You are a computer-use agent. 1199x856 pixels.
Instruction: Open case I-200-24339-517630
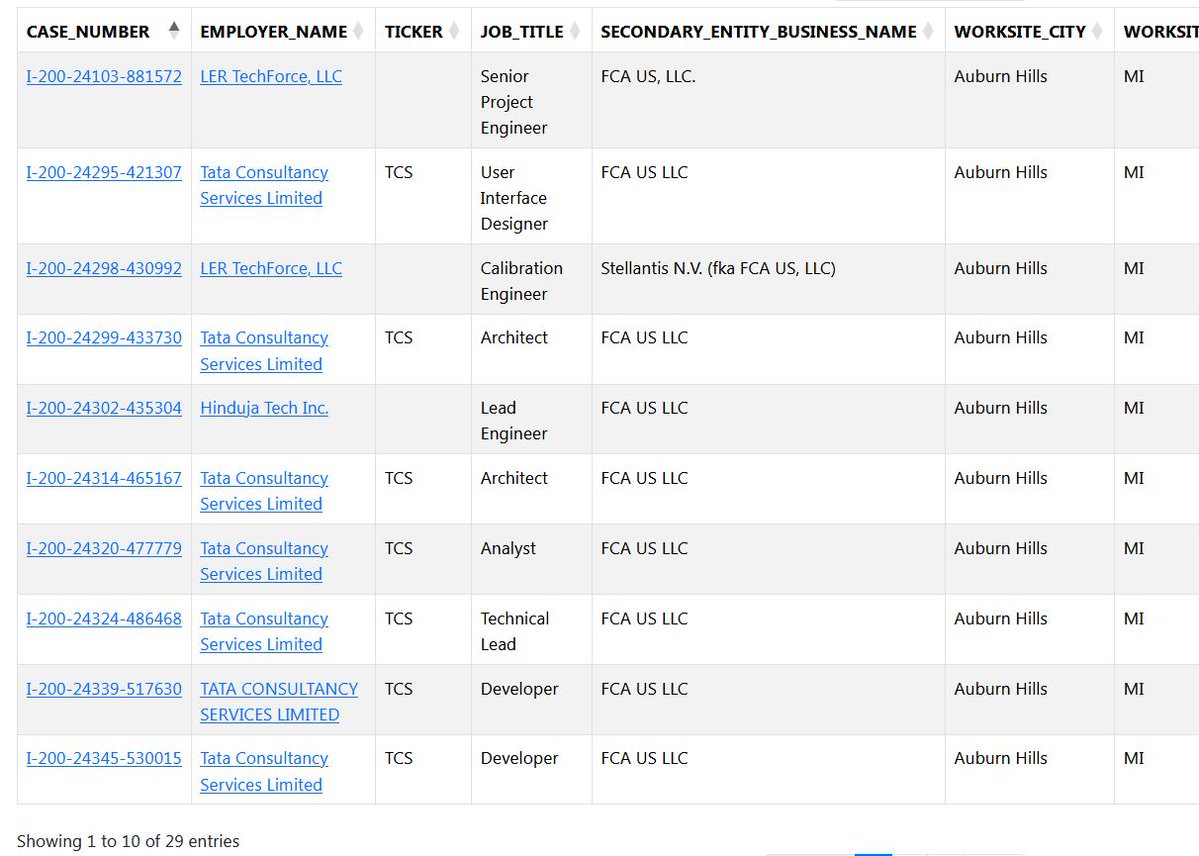click(x=104, y=688)
